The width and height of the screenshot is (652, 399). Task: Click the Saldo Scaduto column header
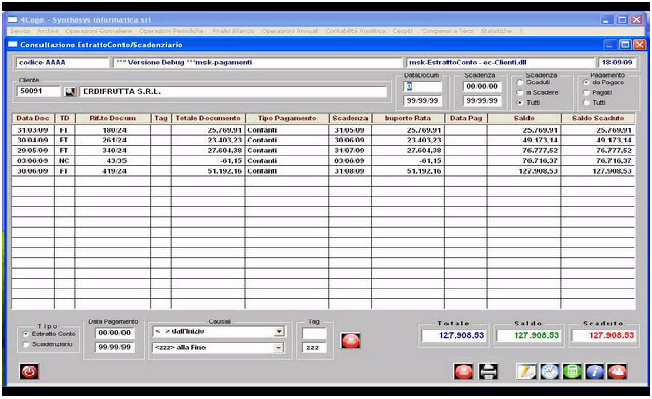[x=598, y=118]
